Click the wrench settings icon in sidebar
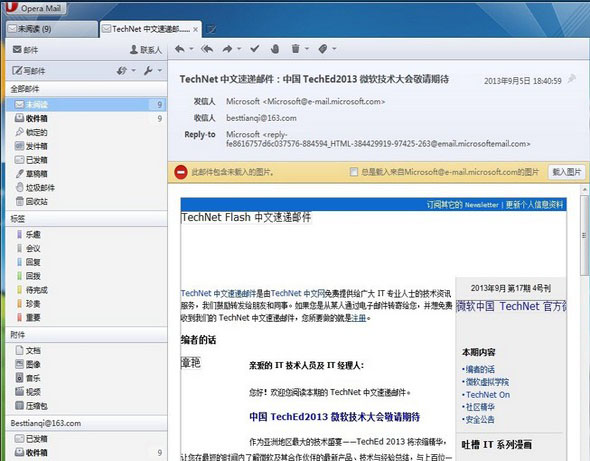Viewport: 590px width, 461px height. (x=148, y=70)
